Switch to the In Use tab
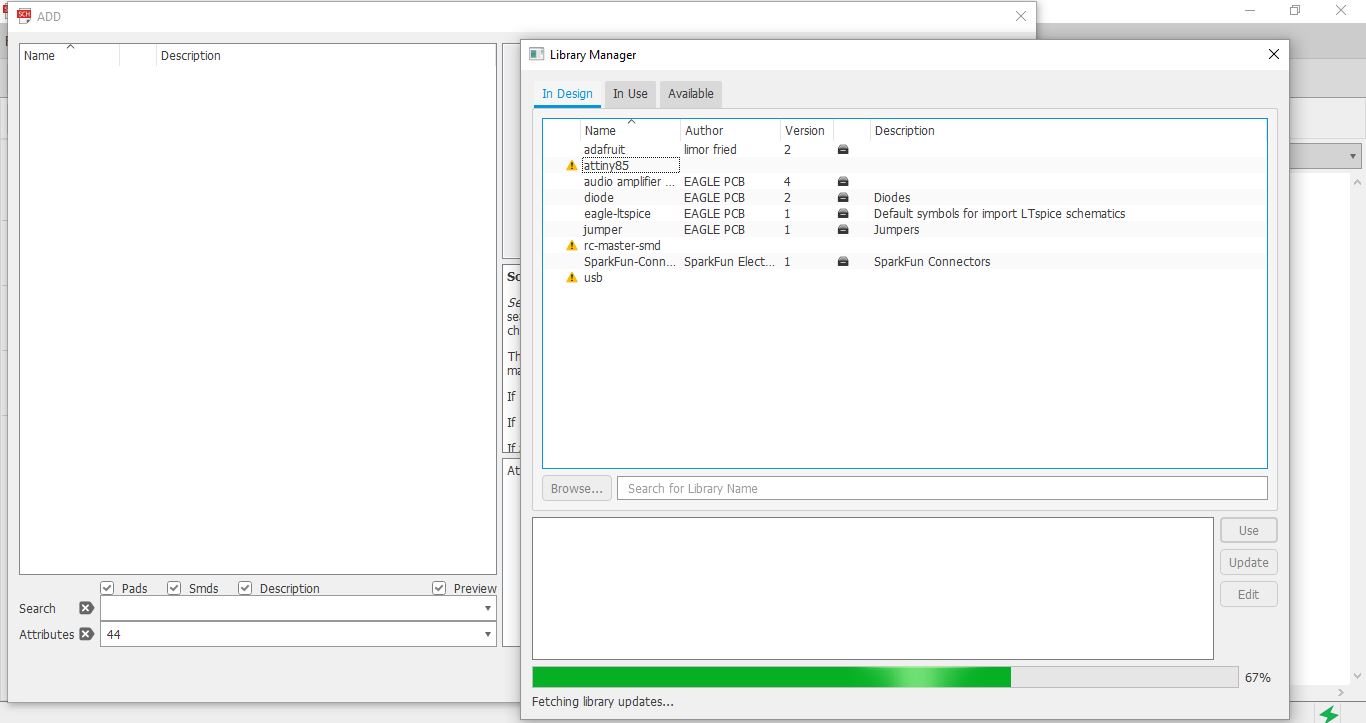This screenshot has height=723, width=1366. pos(630,94)
